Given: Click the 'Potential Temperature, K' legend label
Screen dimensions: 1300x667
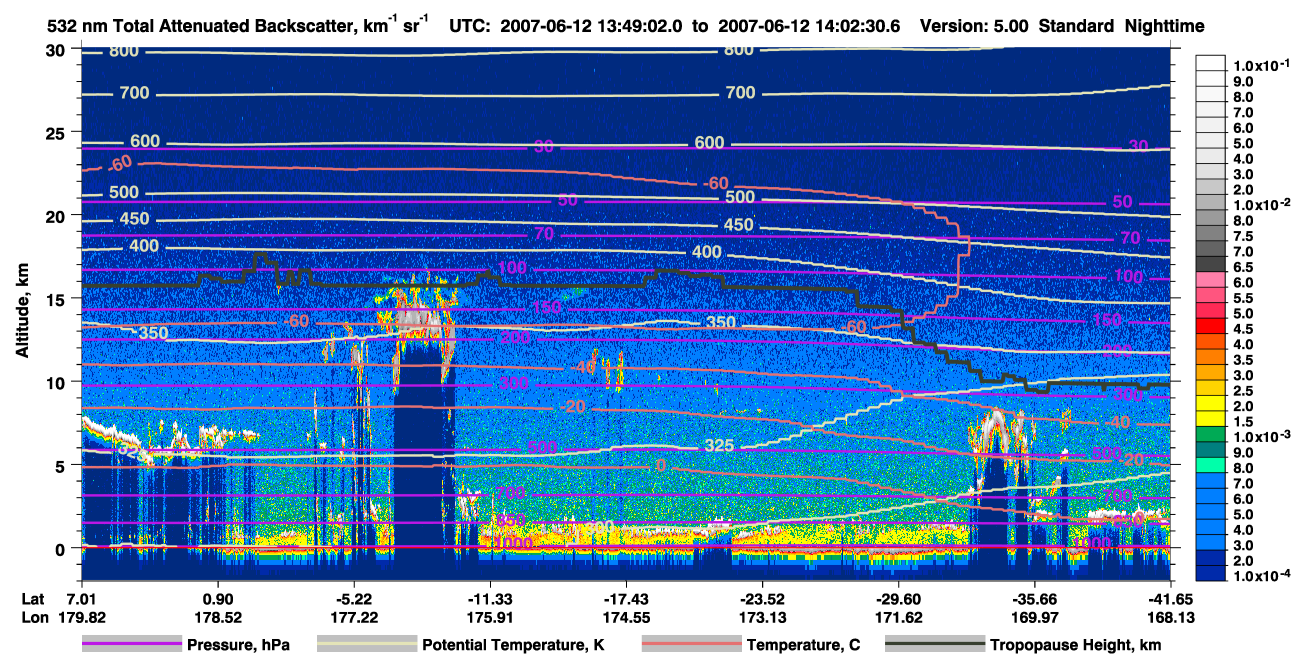Looking at the screenshot, I should (514, 645).
